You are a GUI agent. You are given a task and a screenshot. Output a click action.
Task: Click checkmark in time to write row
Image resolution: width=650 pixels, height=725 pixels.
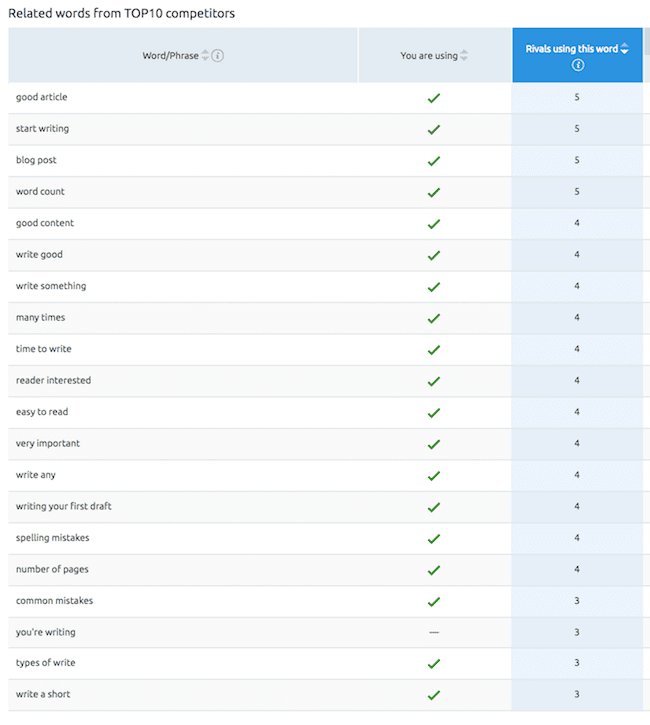tap(434, 350)
